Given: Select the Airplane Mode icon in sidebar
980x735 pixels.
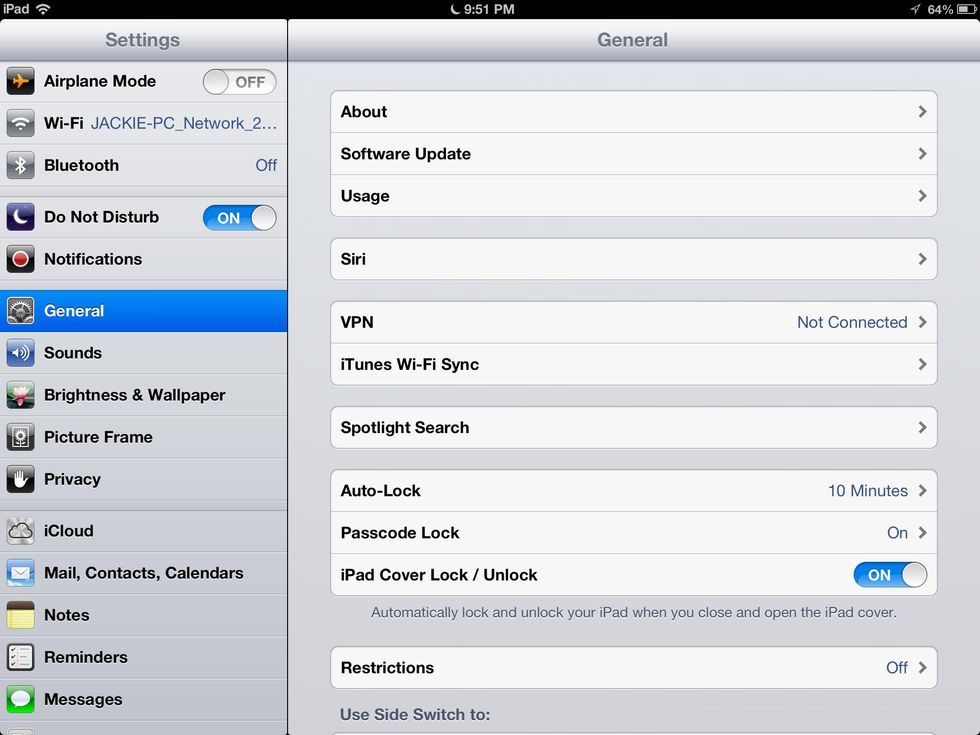Looking at the screenshot, I should 21,81.
